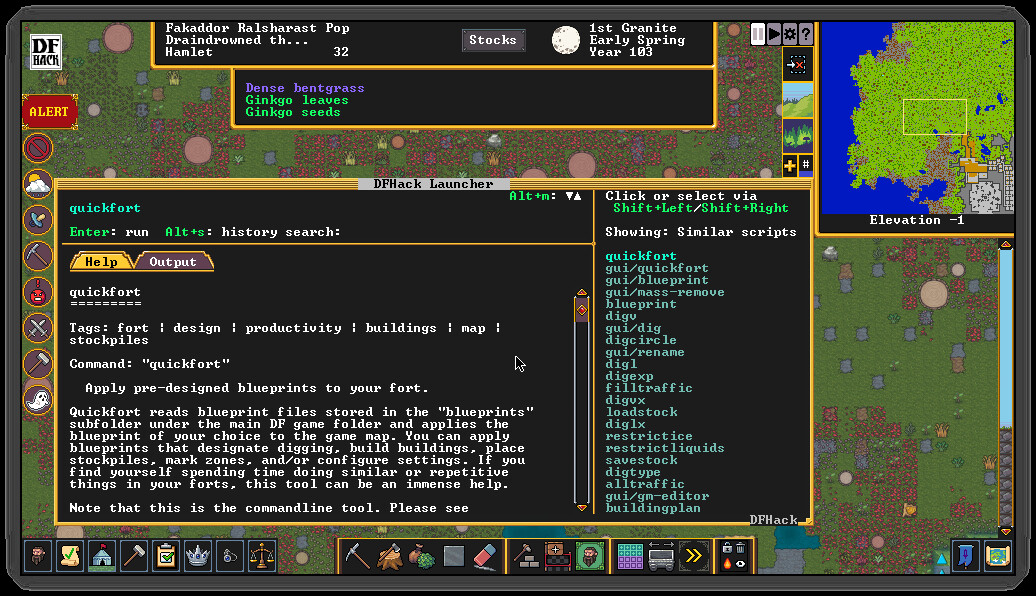The height and width of the screenshot is (596, 1036).
Task: Open the nobles crown menu
Action: (198, 556)
